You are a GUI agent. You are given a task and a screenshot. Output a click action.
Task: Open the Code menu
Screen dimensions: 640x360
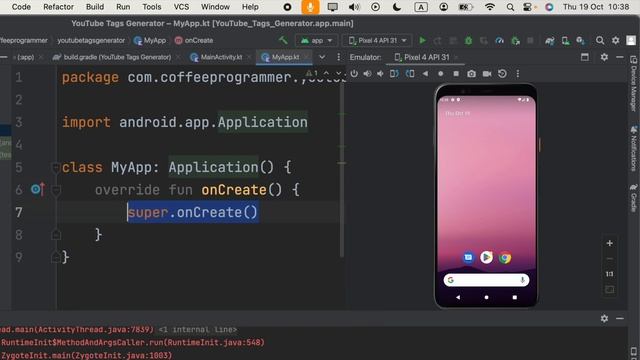tap(21, 7)
